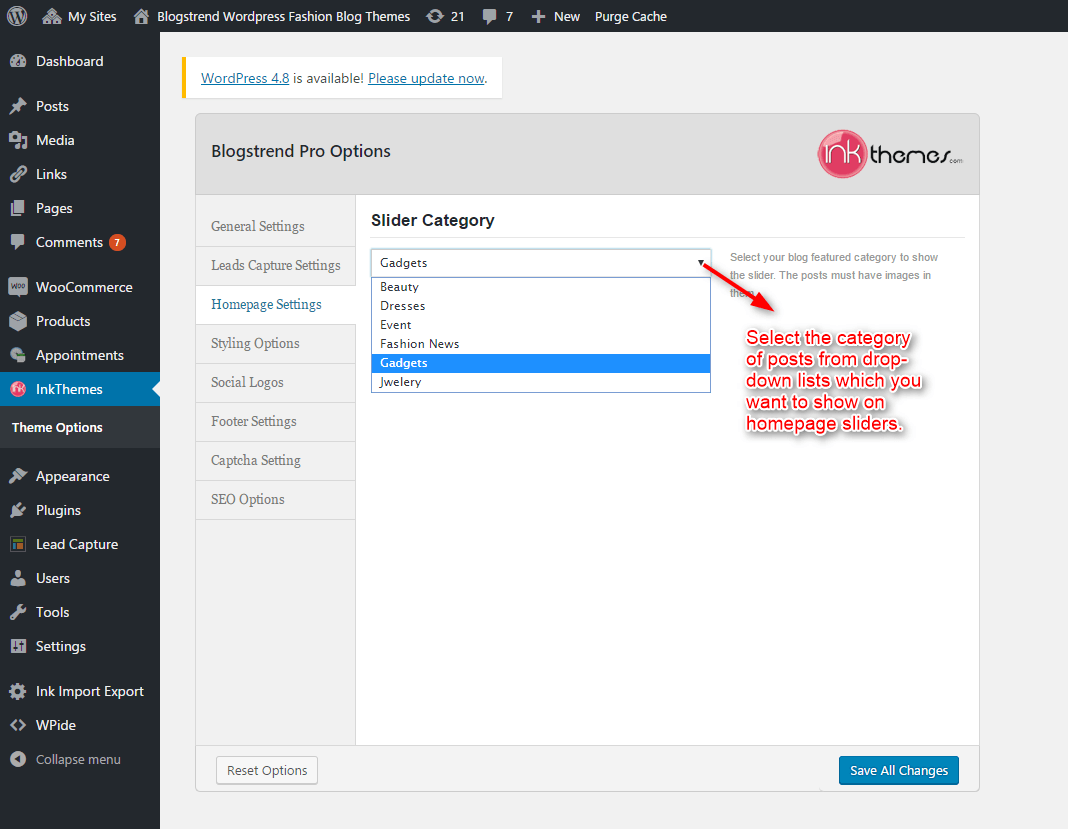Open the Styling Options tab
Viewport: 1068px width, 829px height.
pyautogui.click(x=276, y=343)
